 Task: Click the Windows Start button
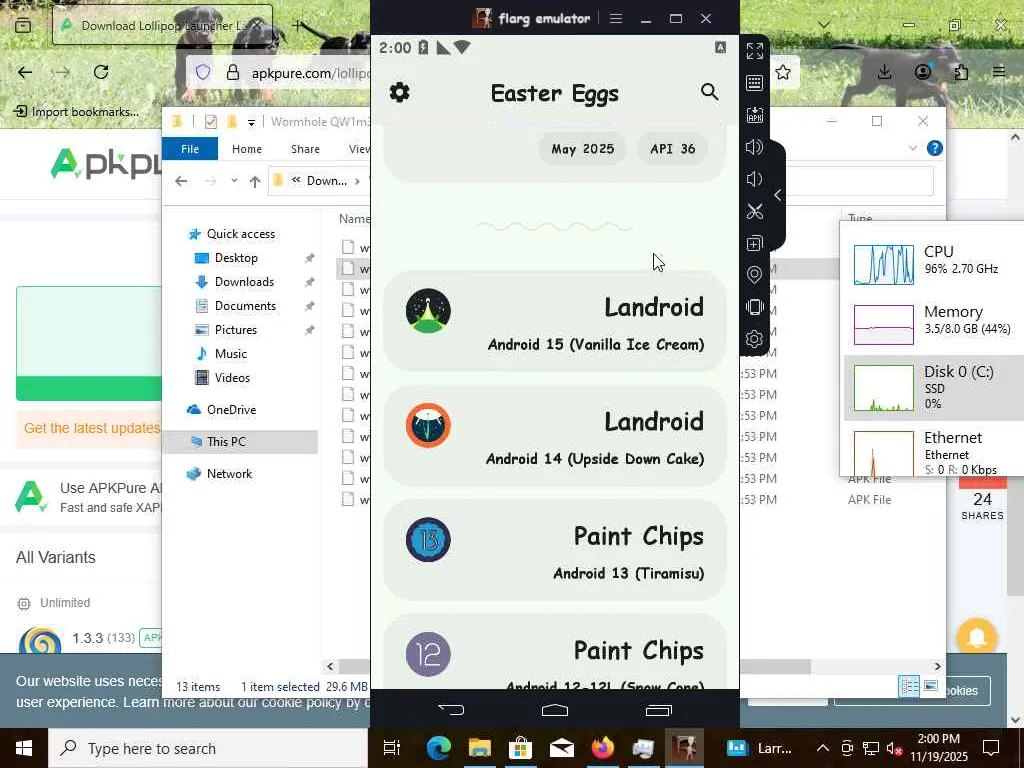click(24, 748)
